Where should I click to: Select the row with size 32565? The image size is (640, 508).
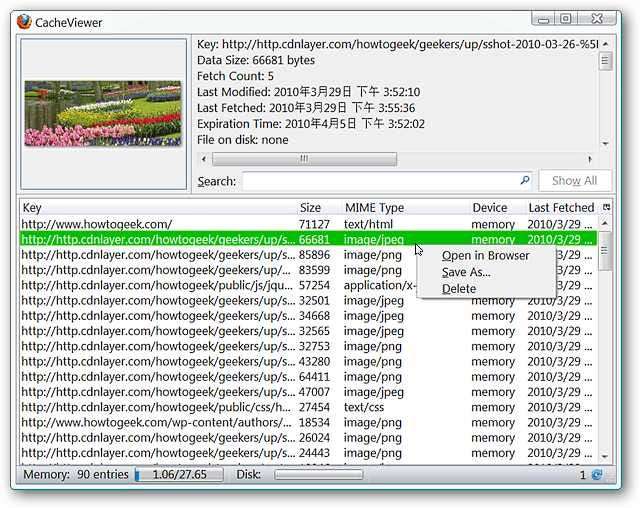click(308, 331)
